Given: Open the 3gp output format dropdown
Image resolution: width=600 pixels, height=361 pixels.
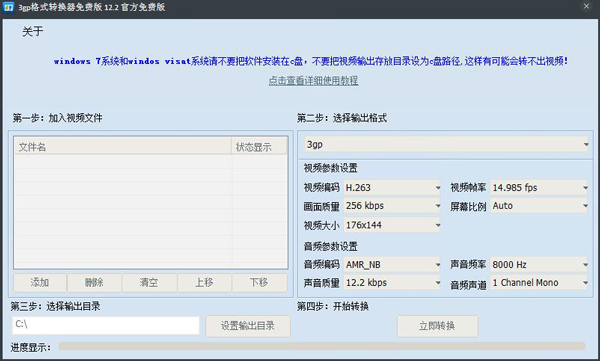Looking at the screenshot, I should tap(447, 144).
